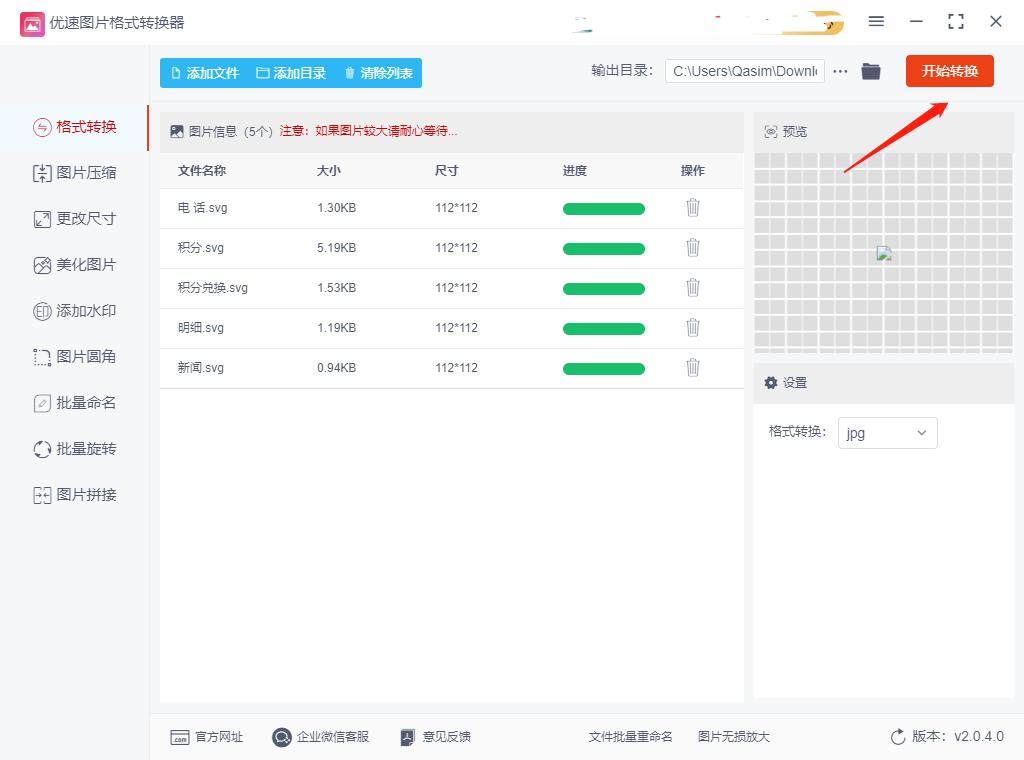Click 添加文件 to add files
Screen dimensions: 1024x760
pyautogui.click(x=202, y=73)
